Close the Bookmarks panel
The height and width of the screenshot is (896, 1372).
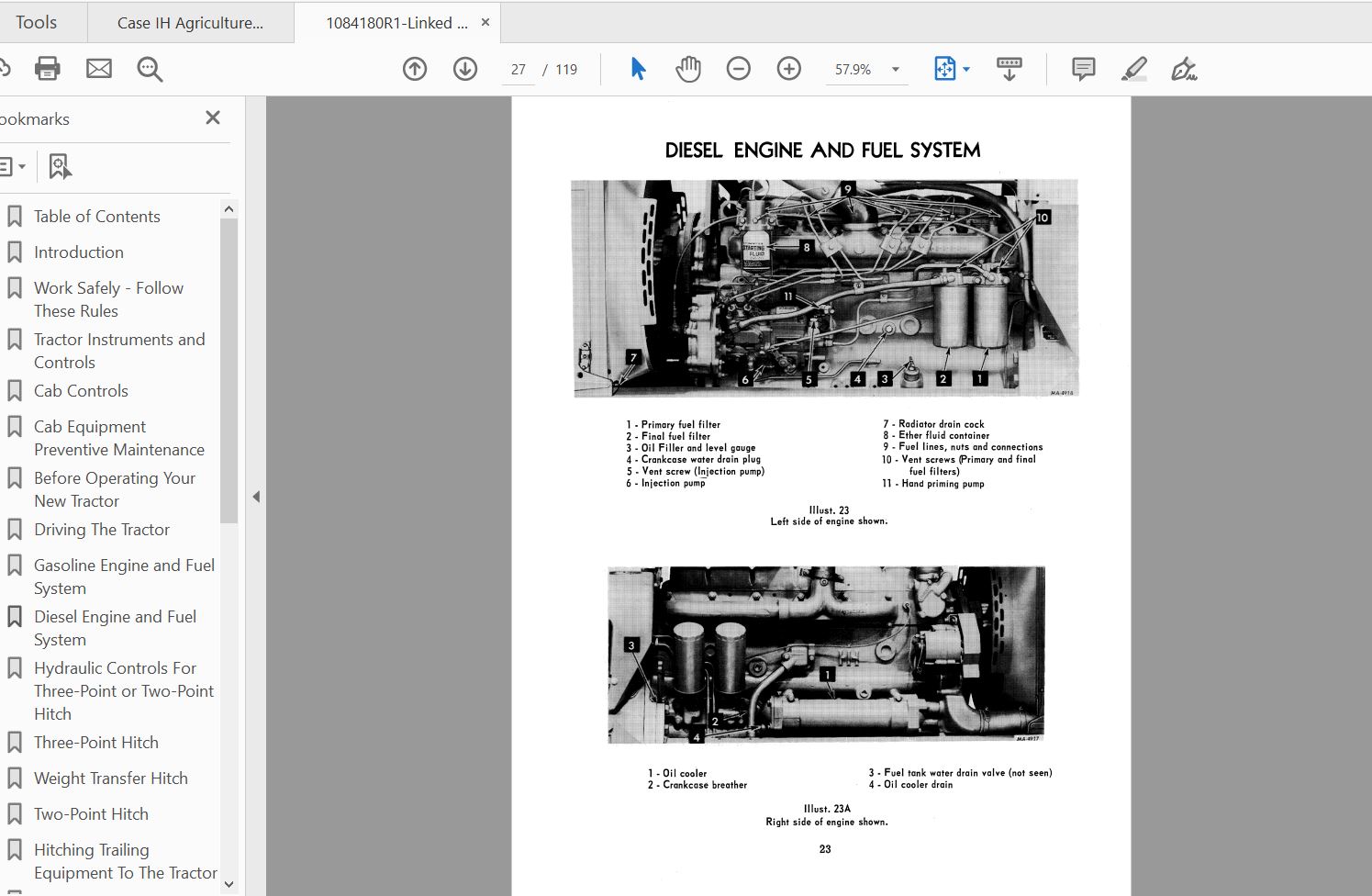point(213,118)
